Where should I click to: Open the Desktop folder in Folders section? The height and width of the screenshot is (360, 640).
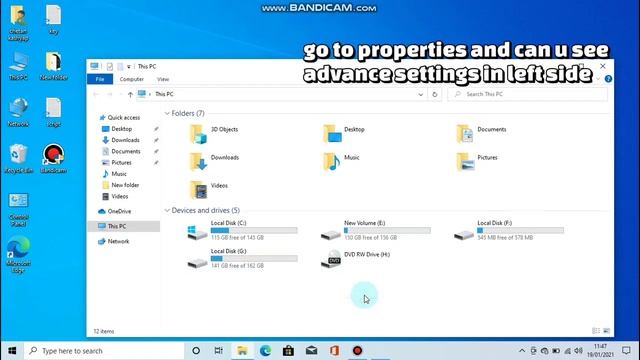pyautogui.click(x=332, y=134)
